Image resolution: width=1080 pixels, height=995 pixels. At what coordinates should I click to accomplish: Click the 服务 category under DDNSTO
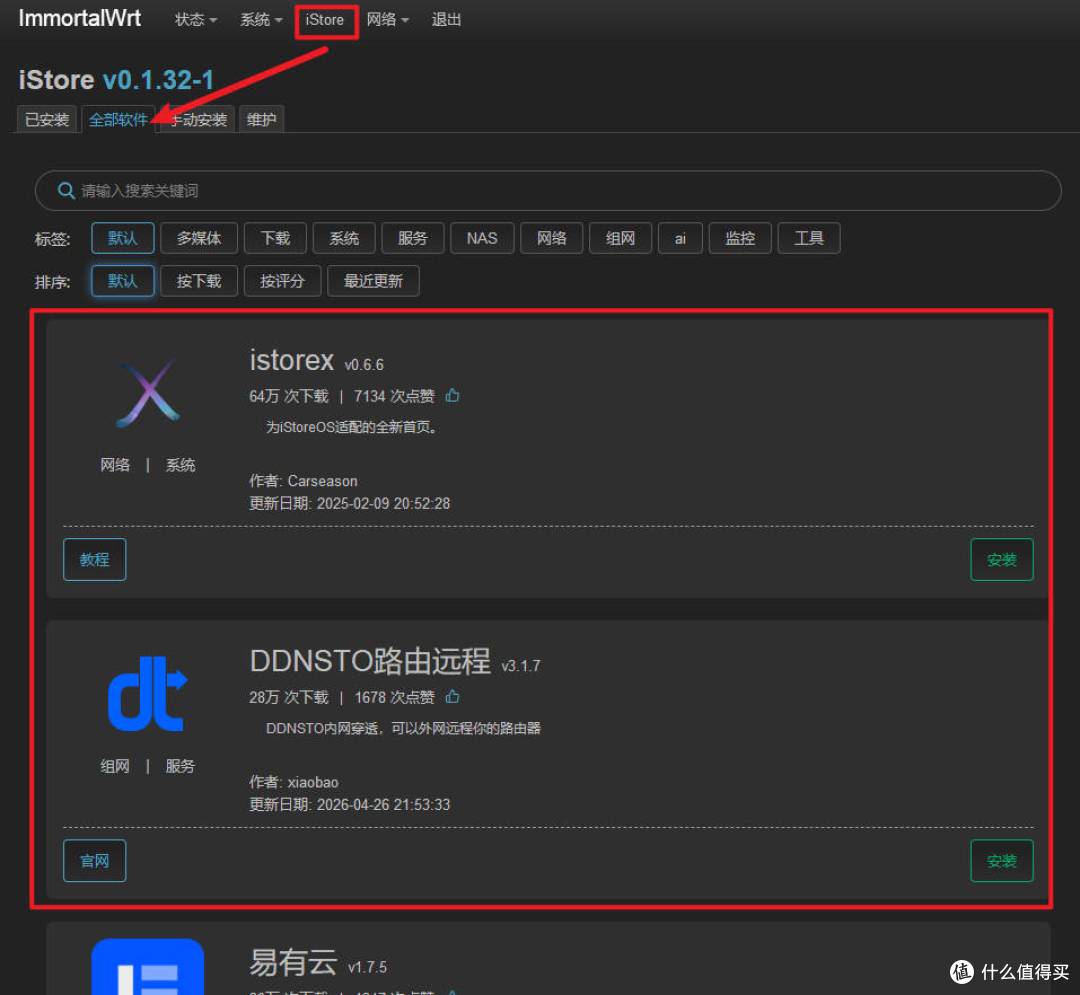180,766
